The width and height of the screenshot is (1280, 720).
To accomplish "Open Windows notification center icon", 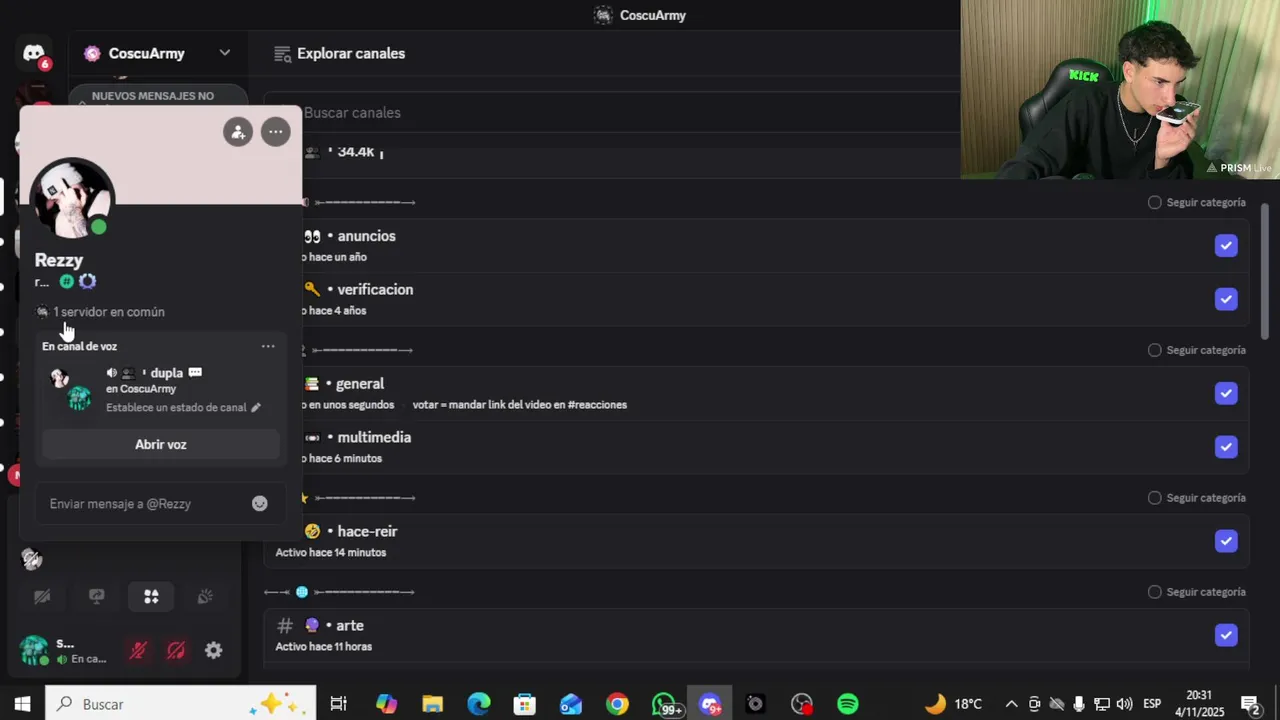I will (x=1250, y=704).
